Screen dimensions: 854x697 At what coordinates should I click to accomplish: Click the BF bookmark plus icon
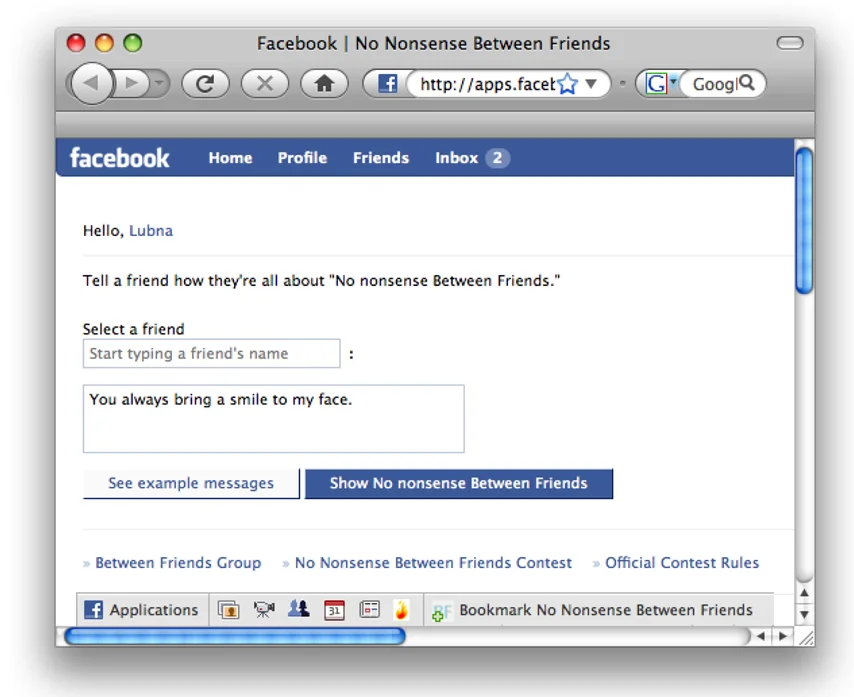coord(442,612)
